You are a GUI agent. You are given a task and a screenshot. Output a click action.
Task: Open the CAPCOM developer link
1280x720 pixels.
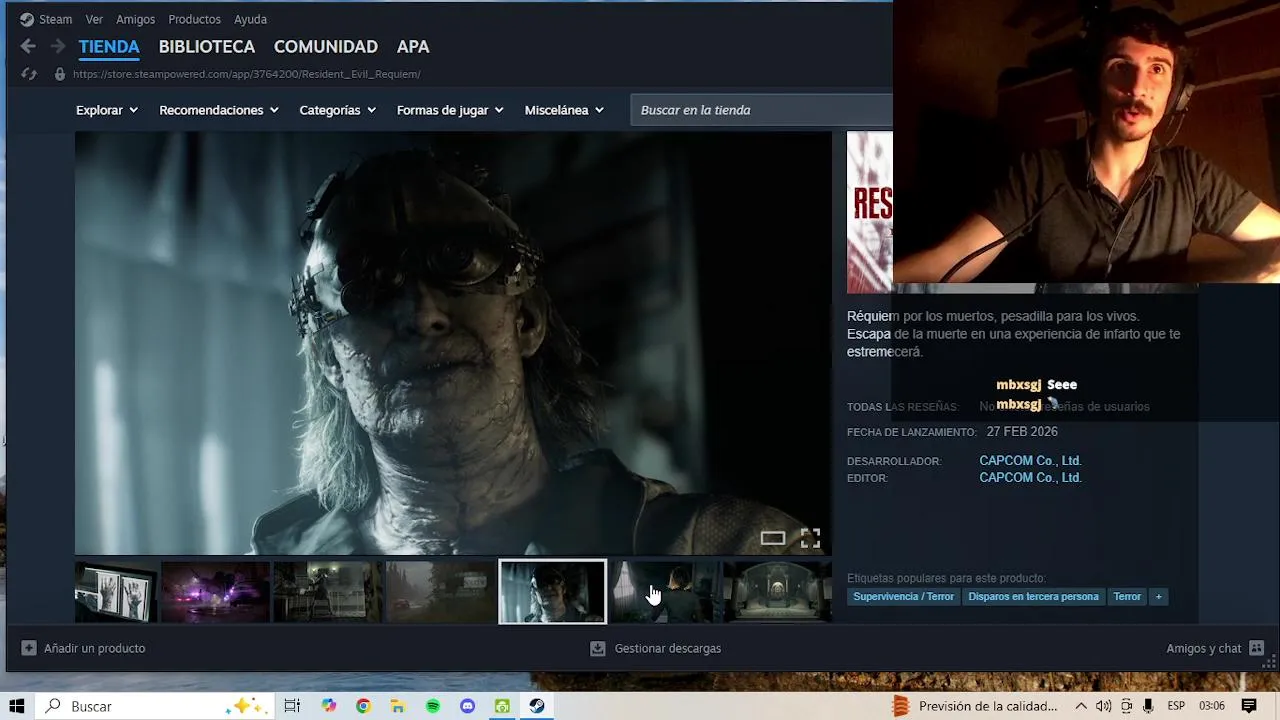pos(1030,461)
